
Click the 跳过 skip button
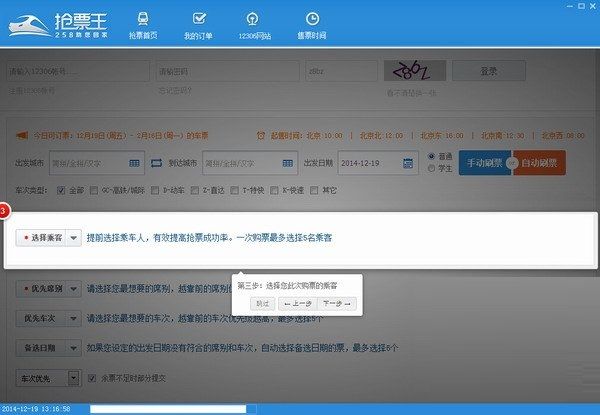(261, 301)
